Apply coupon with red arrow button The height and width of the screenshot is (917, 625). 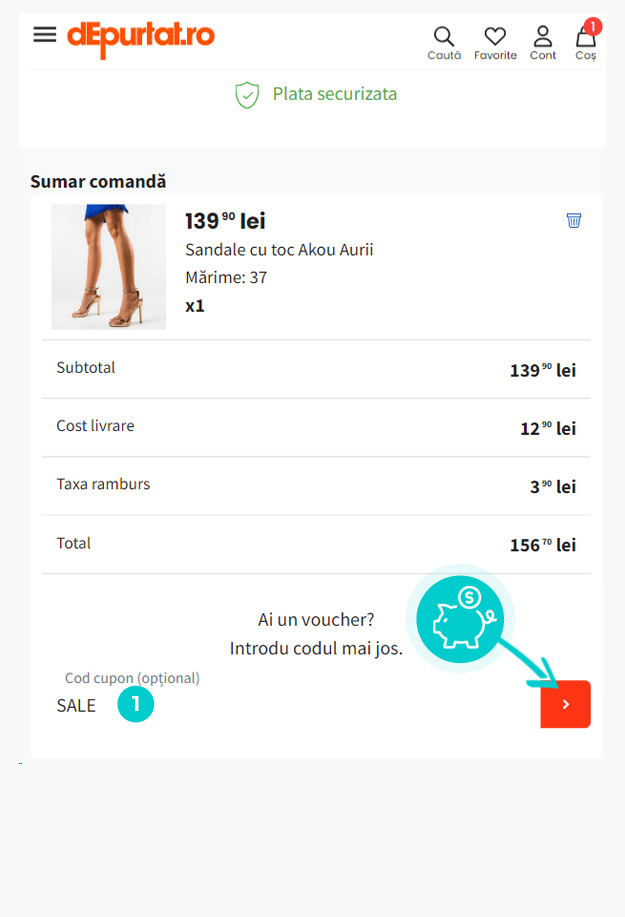pyautogui.click(x=565, y=704)
